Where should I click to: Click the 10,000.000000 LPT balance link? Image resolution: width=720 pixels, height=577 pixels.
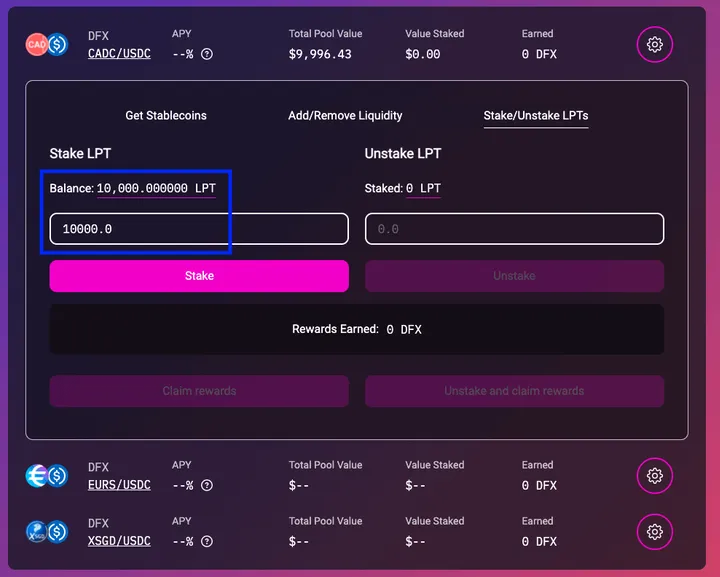coord(156,188)
